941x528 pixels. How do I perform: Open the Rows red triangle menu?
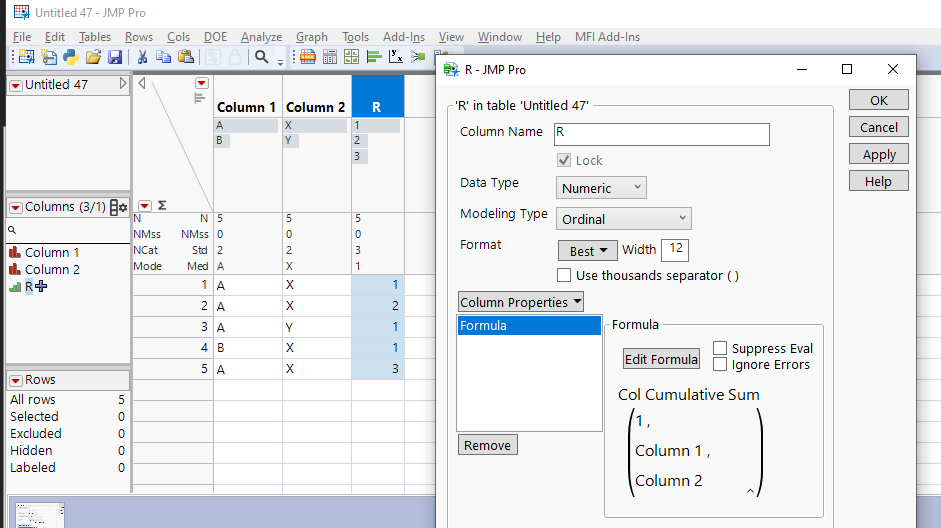(16, 381)
